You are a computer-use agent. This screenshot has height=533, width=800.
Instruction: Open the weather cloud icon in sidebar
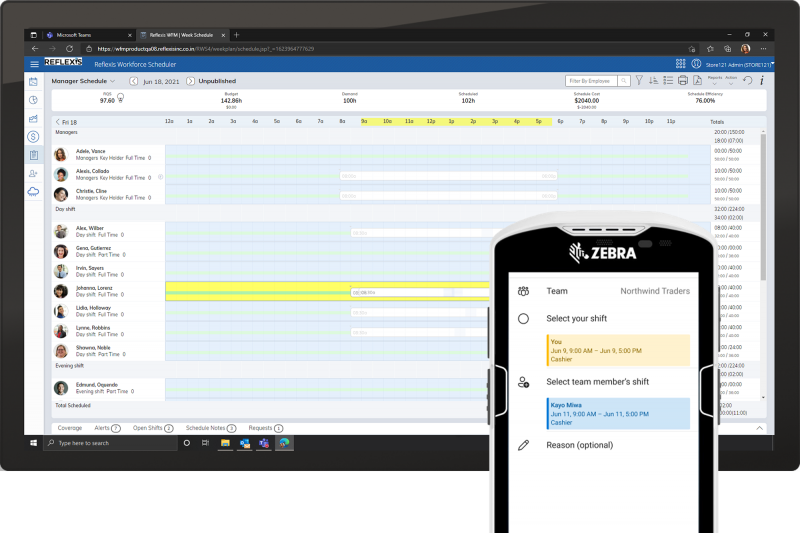coord(33,192)
